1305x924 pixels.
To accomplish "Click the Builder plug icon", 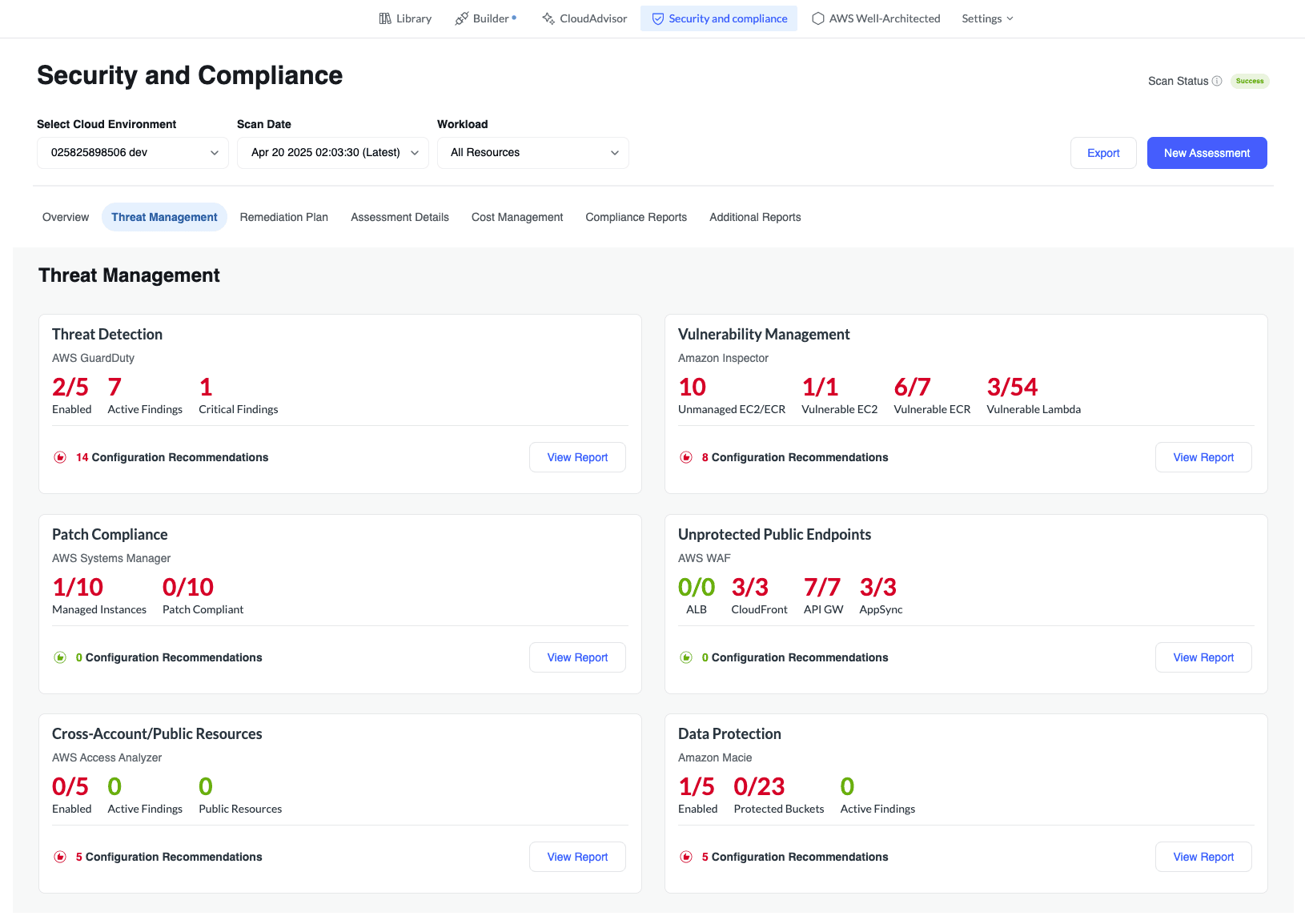I will click(461, 18).
